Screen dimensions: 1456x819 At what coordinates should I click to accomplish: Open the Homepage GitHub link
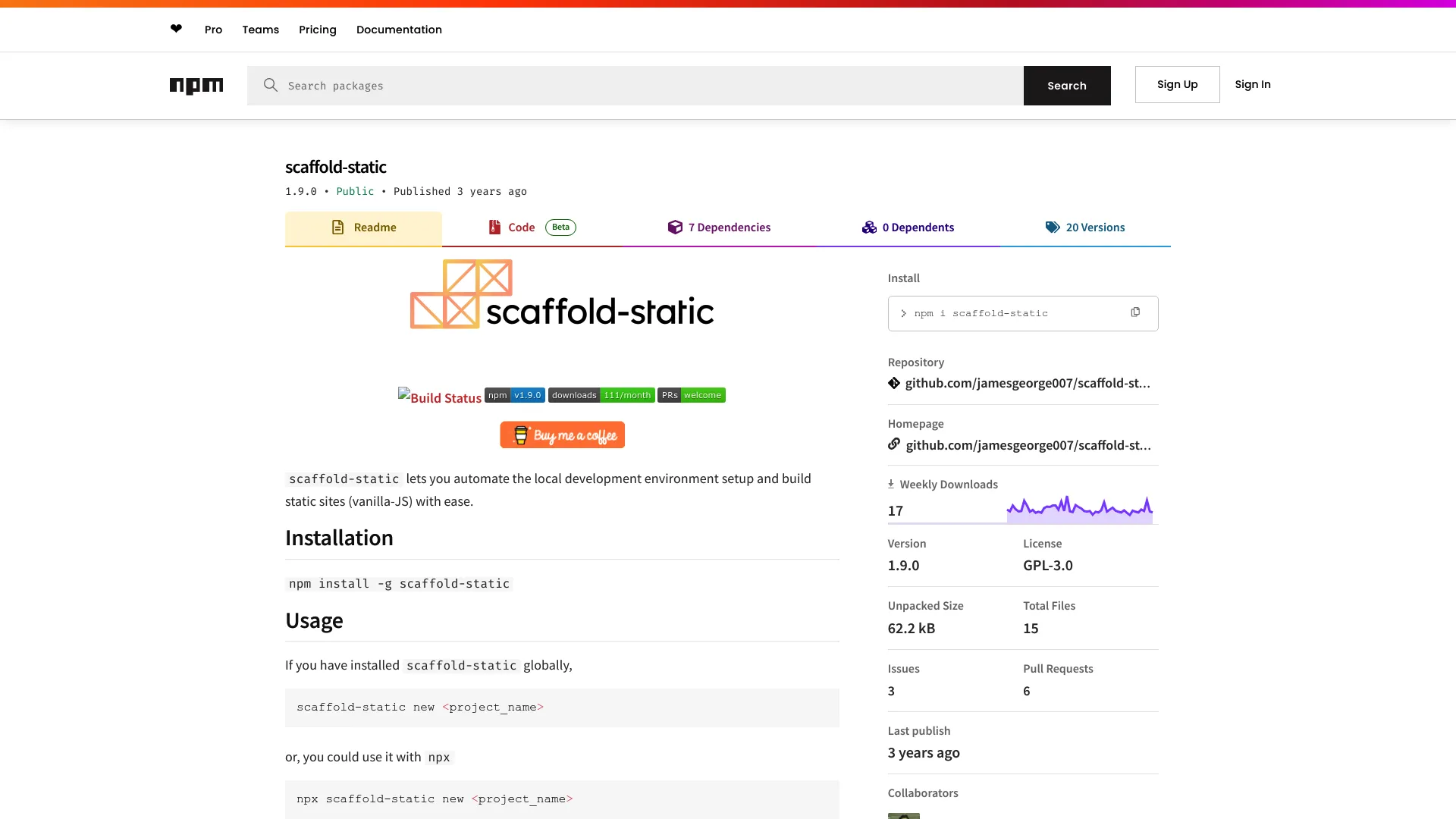1028,445
